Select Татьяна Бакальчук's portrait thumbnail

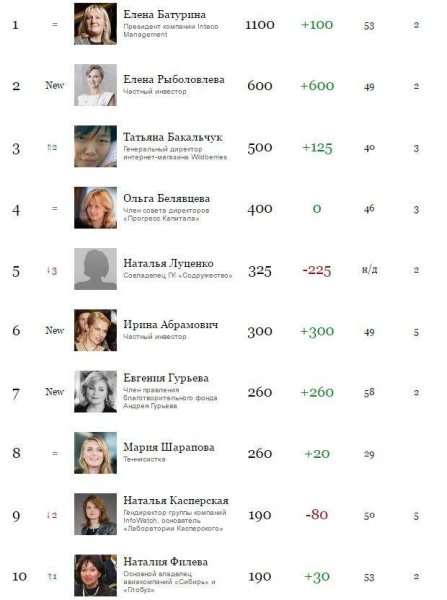tap(95, 146)
